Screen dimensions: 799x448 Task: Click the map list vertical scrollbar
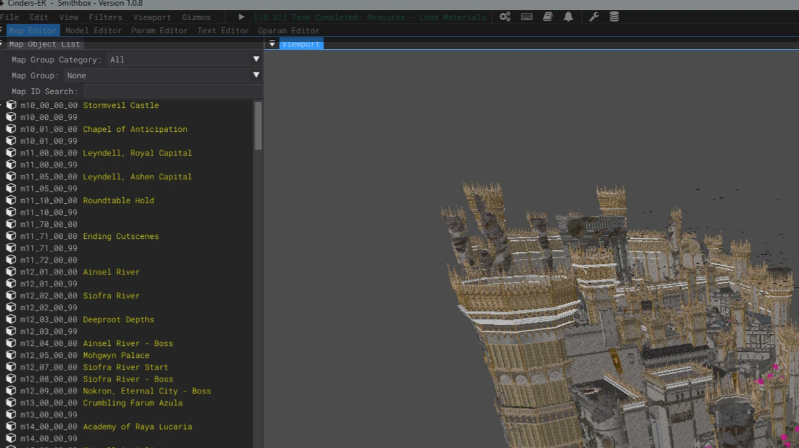pyautogui.click(x=258, y=125)
